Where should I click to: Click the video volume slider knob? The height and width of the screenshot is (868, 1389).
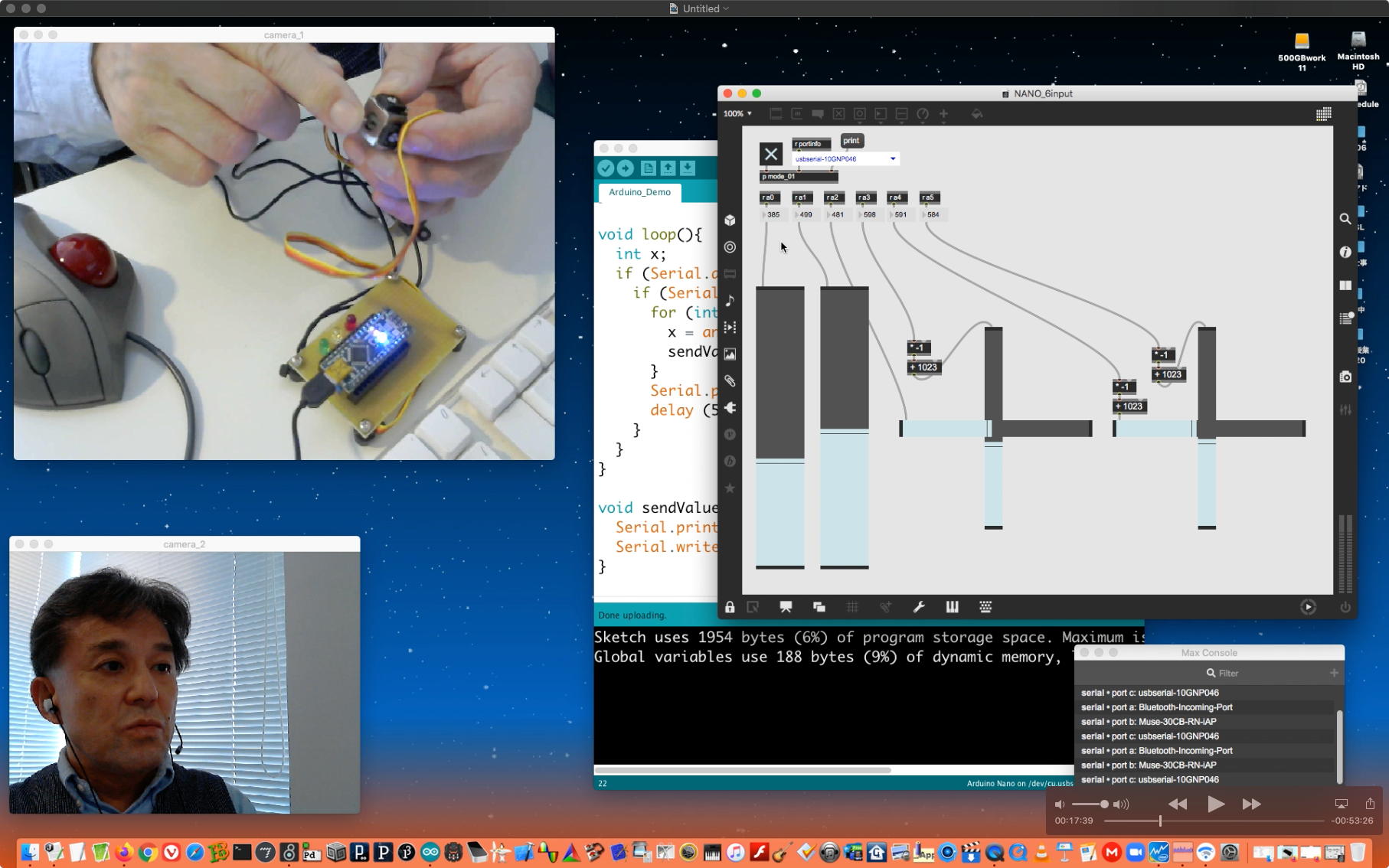[1104, 804]
